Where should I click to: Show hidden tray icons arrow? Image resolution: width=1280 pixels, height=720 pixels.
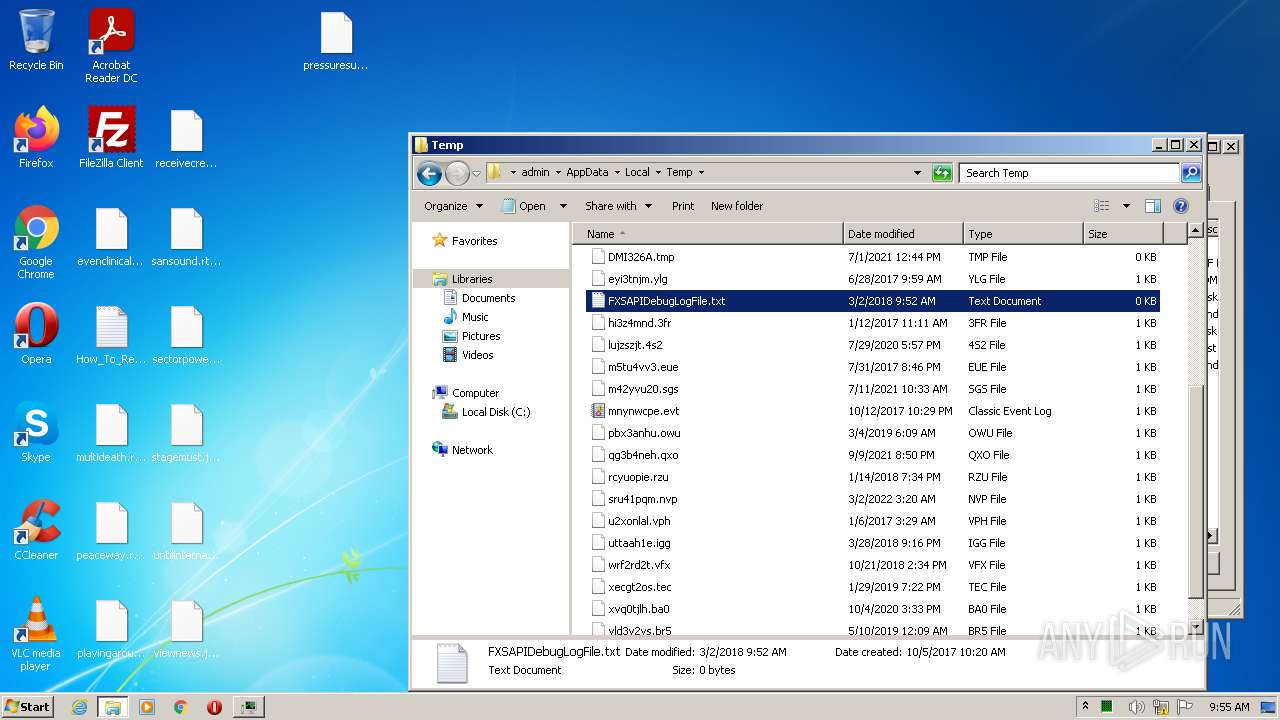tap(1086, 707)
